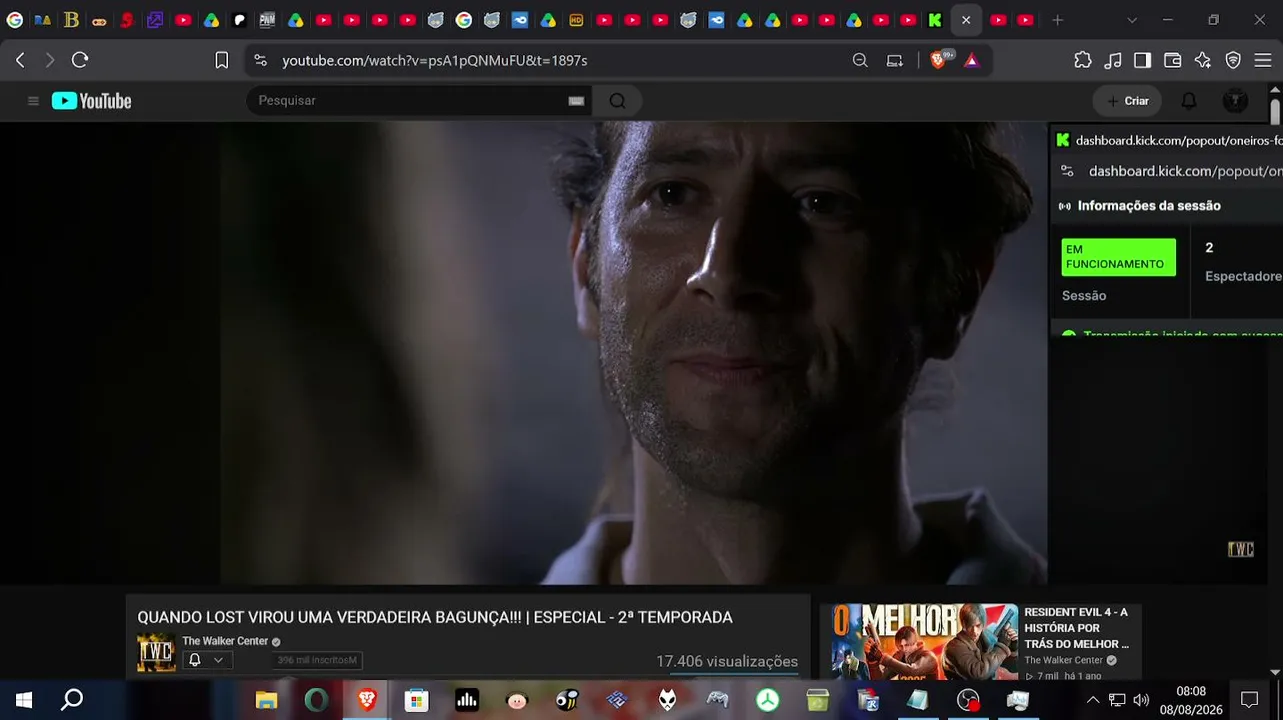The width and height of the screenshot is (1283, 720).
Task: Toggle the browser sidebar panel
Action: point(1142,60)
